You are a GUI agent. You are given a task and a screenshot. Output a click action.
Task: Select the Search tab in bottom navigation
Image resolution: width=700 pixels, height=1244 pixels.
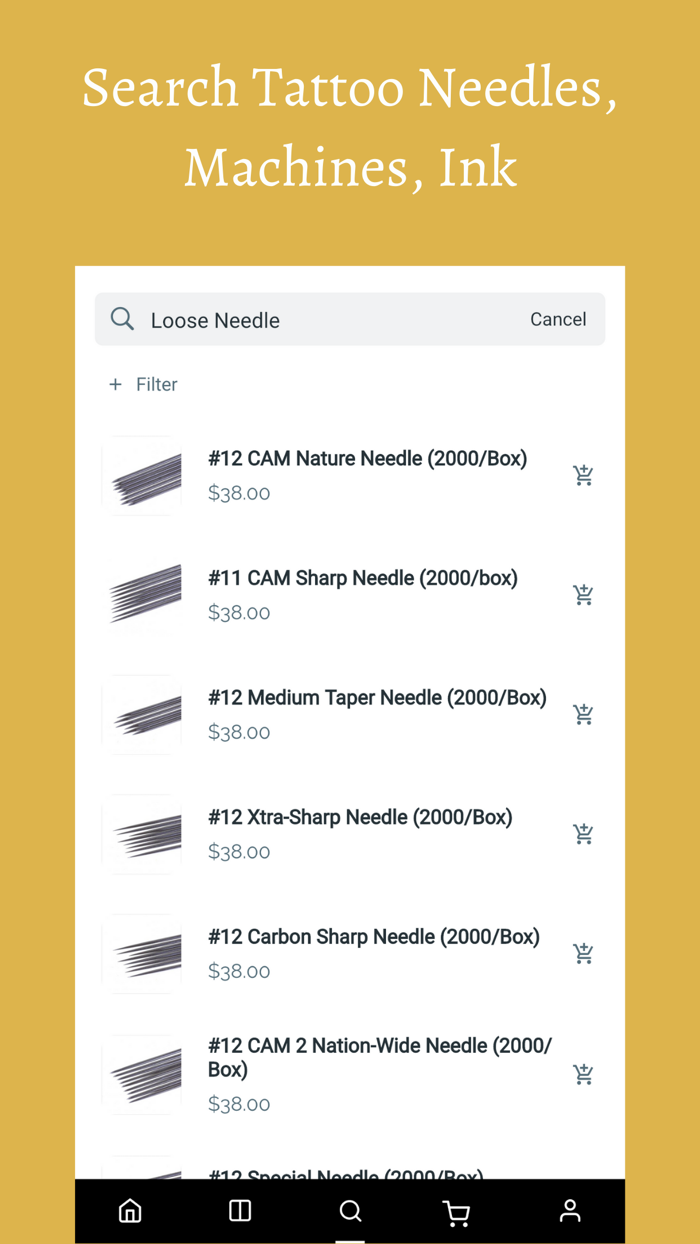(350, 1211)
